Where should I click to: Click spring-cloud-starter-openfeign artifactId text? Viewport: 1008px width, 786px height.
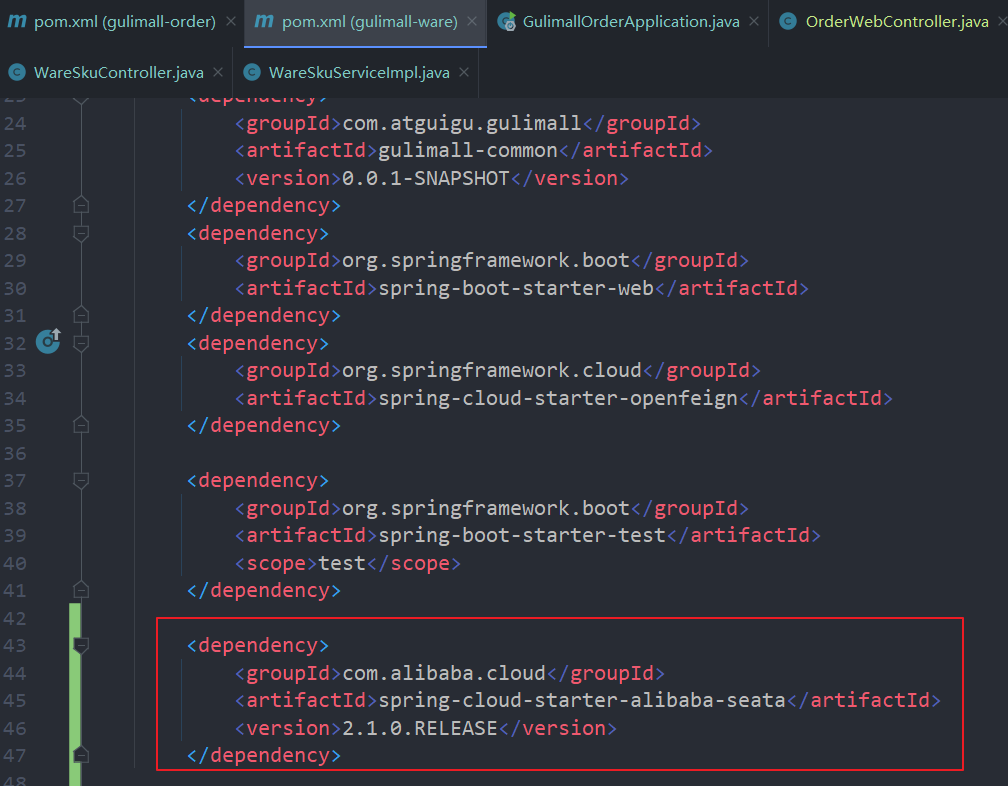pyautogui.click(x=558, y=398)
